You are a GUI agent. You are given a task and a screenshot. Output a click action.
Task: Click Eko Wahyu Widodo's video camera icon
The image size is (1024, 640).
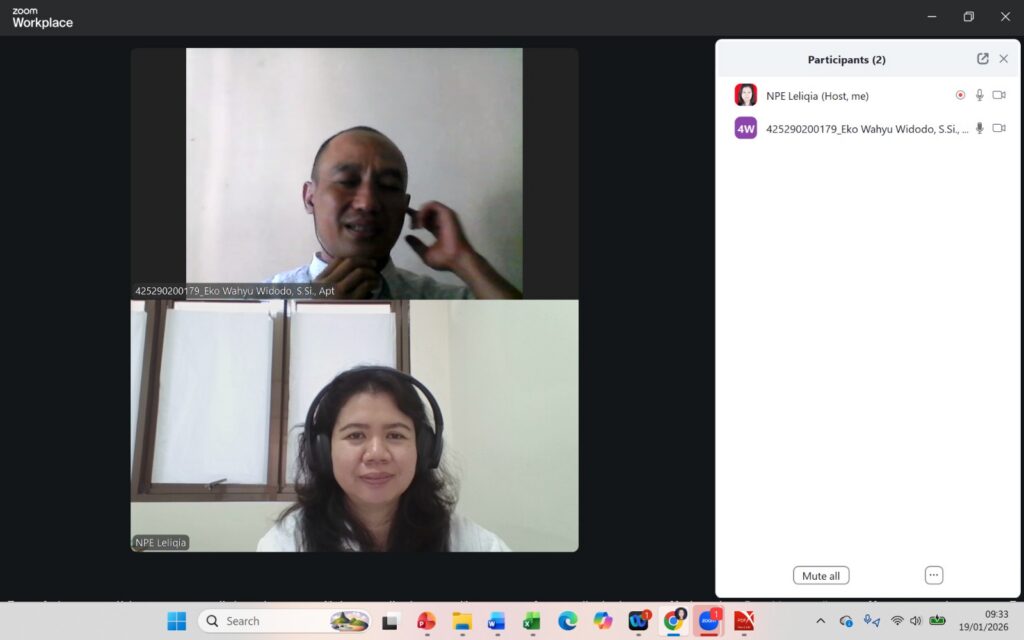(x=998, y=128)
